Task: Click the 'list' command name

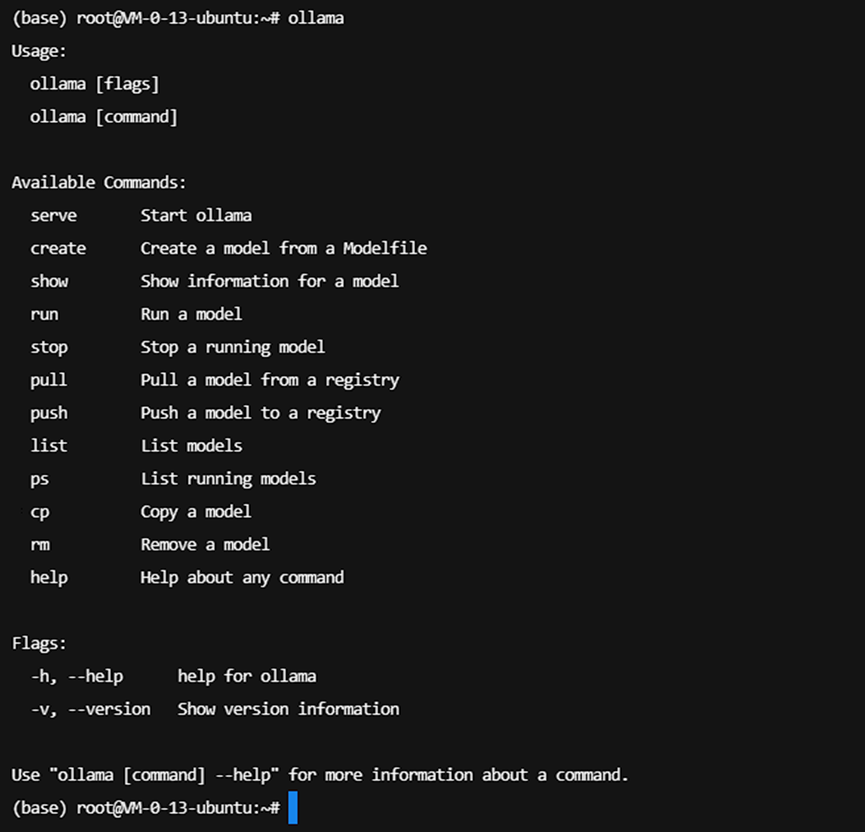Action: (49, 445)
